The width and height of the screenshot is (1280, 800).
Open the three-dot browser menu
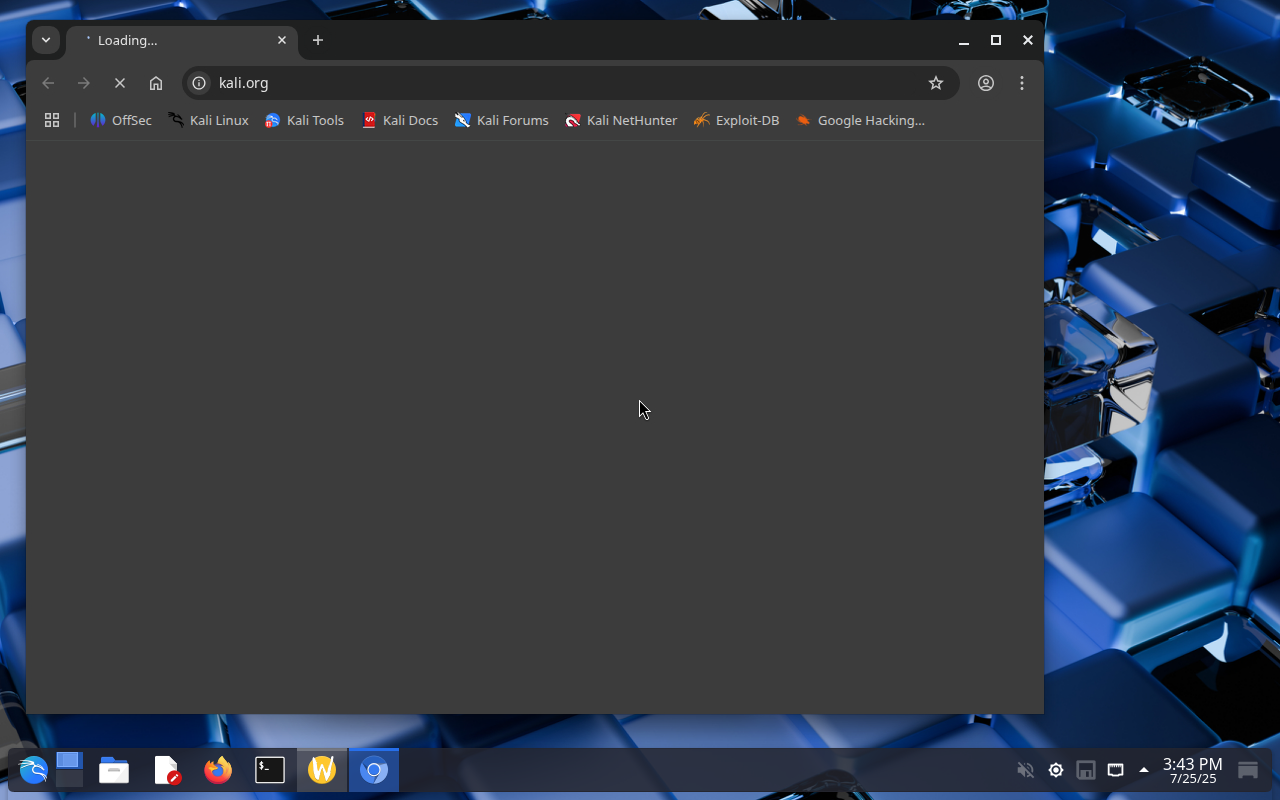[1022, 83]
